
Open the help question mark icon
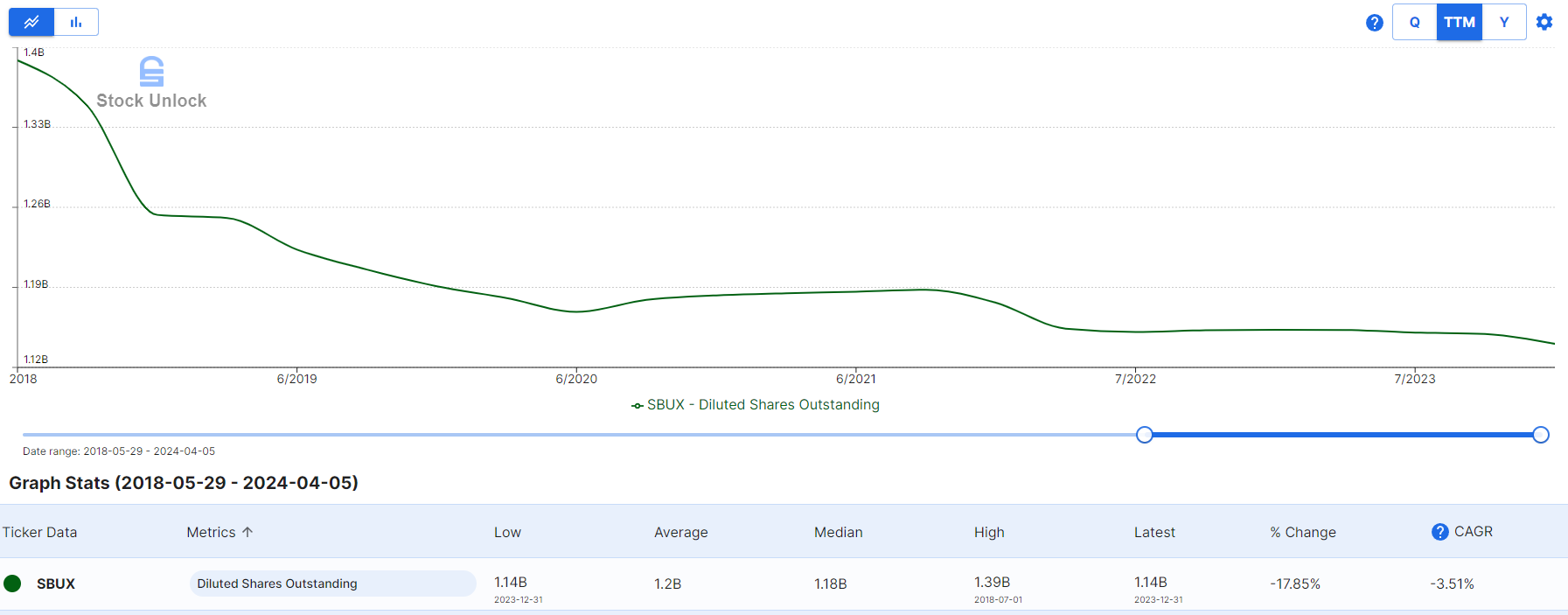pos(1375,23)
